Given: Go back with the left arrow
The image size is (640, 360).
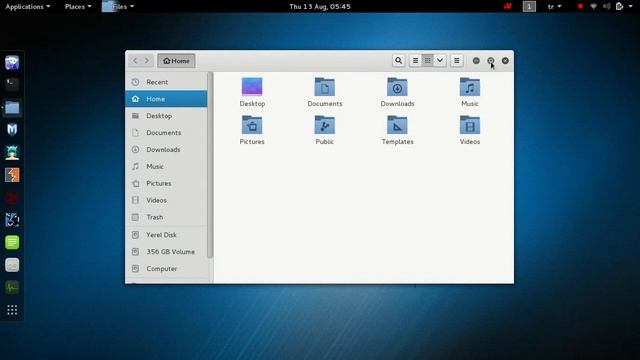Looking at the screenshot, I should click(x=135, y=61).
